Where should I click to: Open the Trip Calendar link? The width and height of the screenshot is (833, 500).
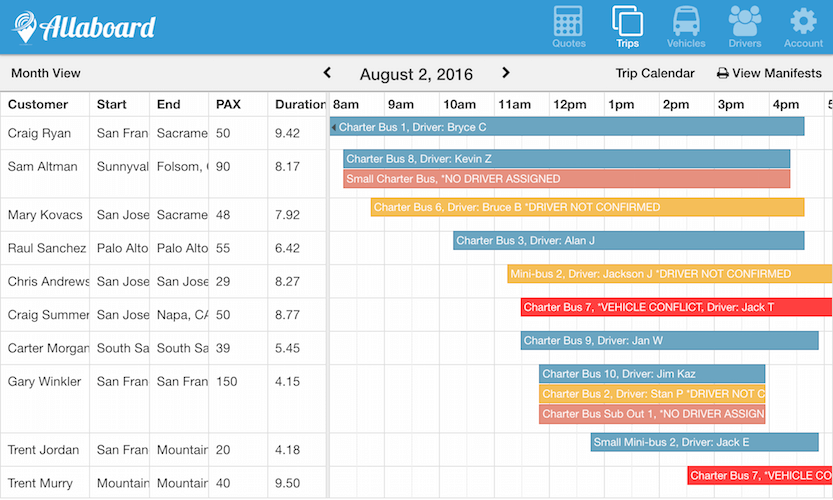click(x=655, y=73)
